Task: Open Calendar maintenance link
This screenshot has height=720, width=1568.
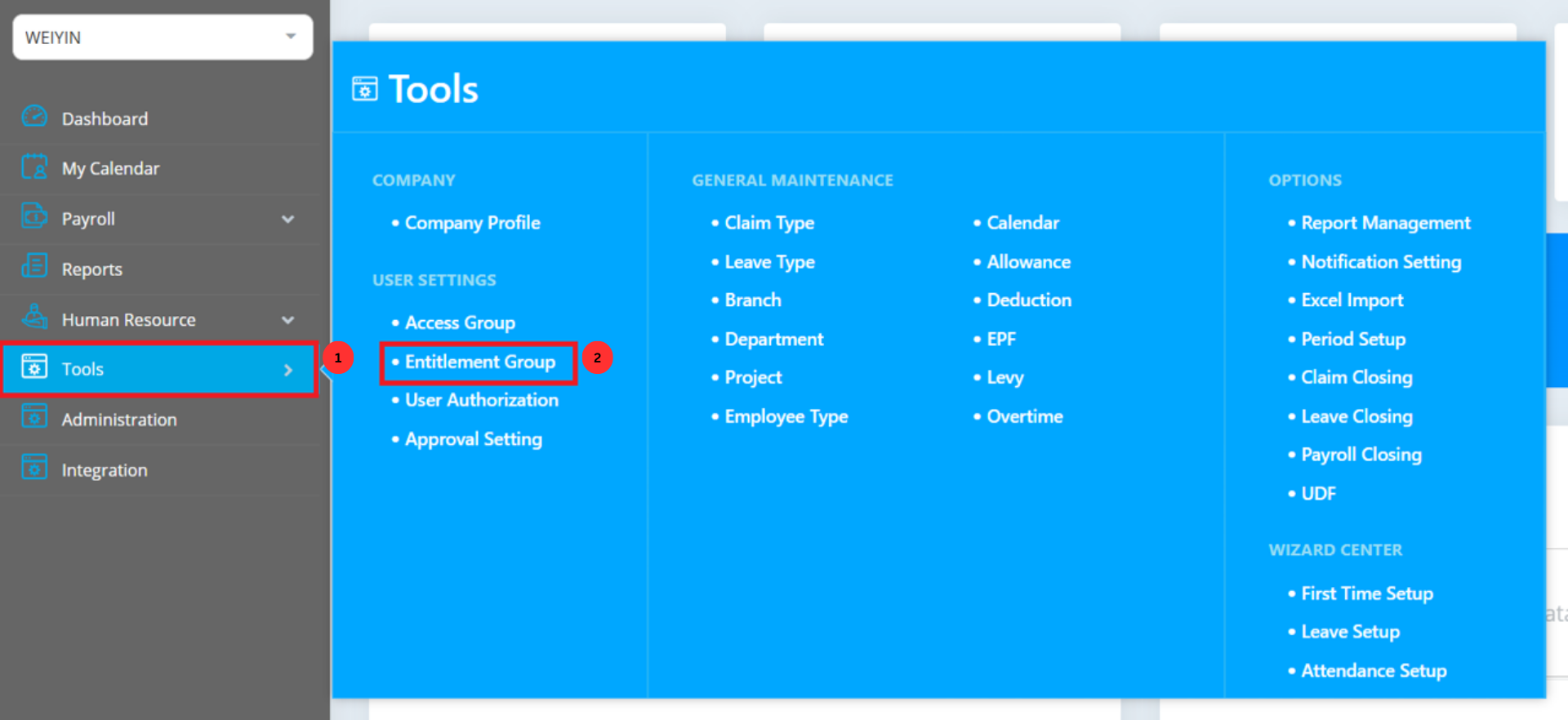Action: [x=1022, y=223]
